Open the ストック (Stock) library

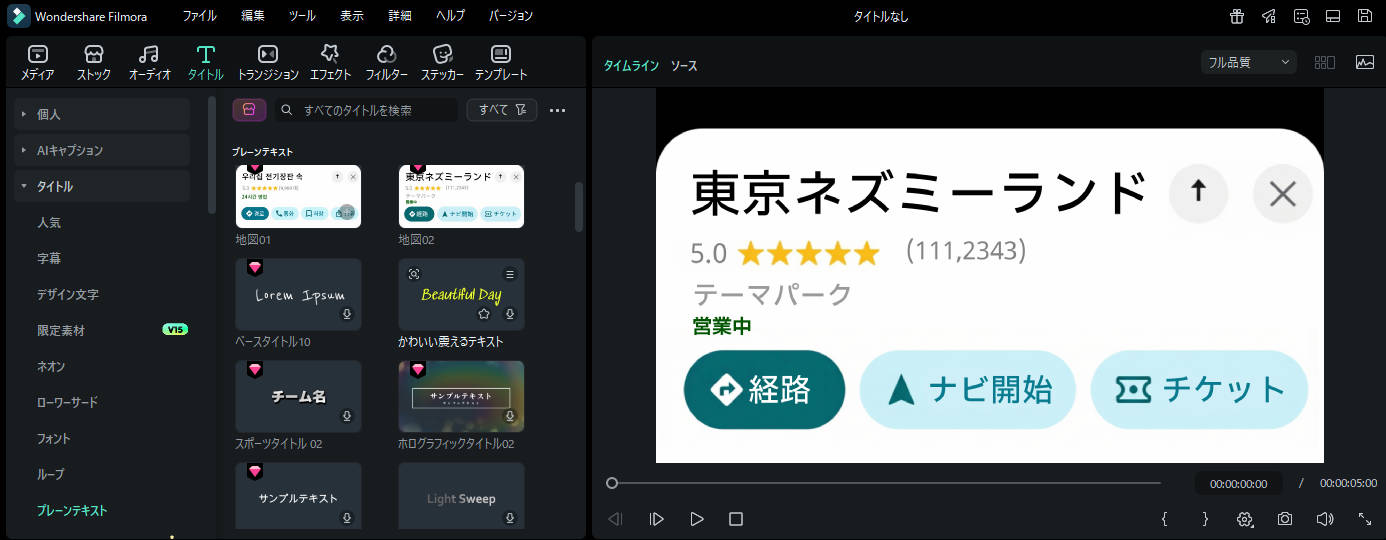[94, 62]
